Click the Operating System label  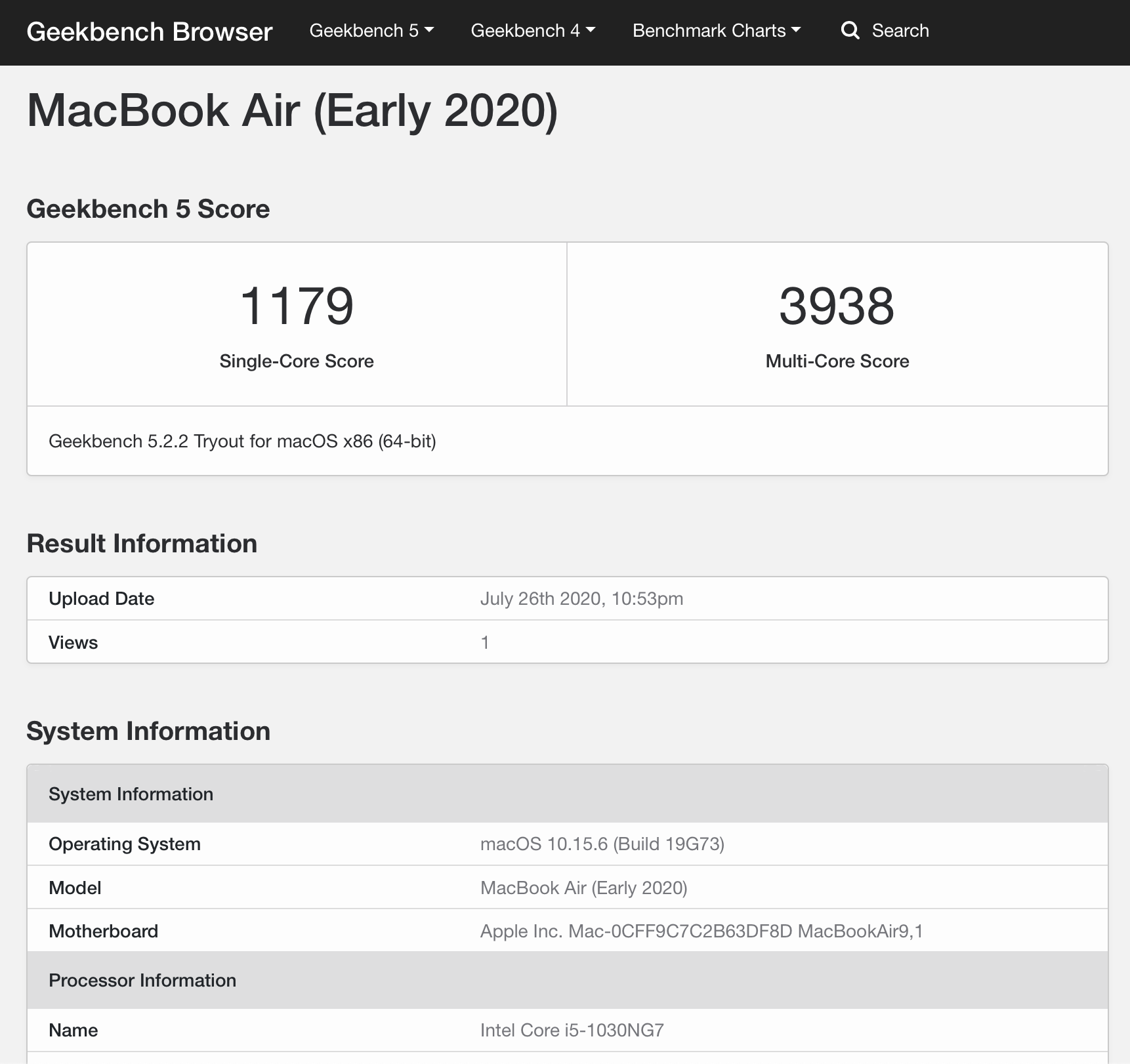(x=125, y=844)
